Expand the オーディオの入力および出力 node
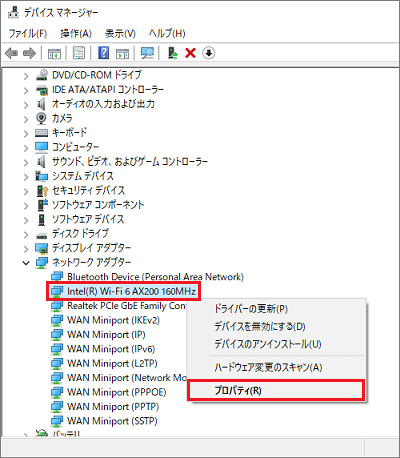 (26, 105)
